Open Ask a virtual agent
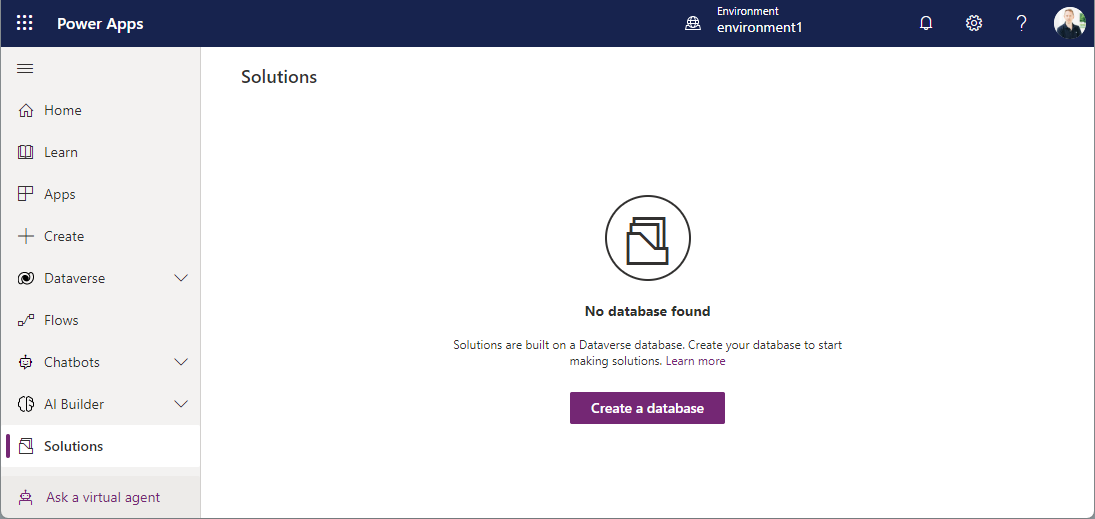This screenshot has height=519, width=1095. click(103, 497)
